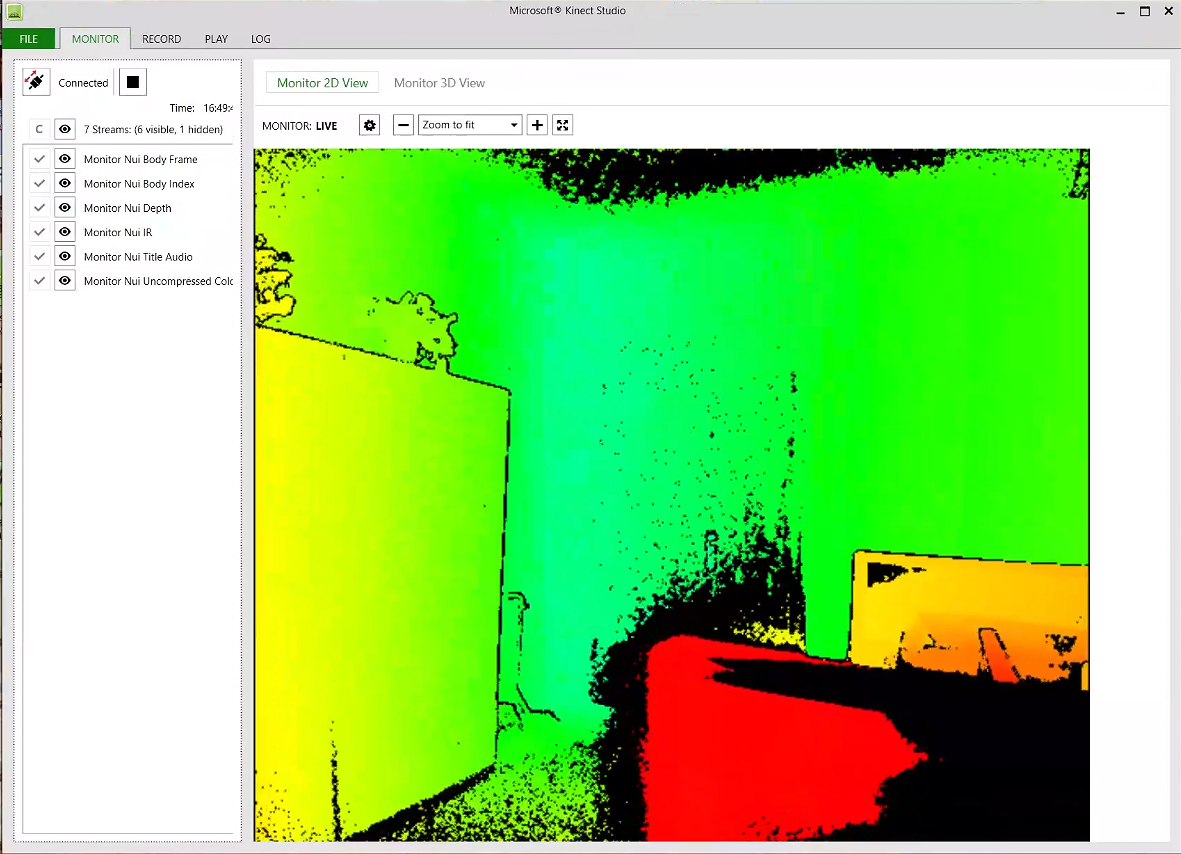This screenshot has height=854, width=1181.
Task: Uncheck the Monitor Nui Body Index checkbox
Action: (39, 183)
